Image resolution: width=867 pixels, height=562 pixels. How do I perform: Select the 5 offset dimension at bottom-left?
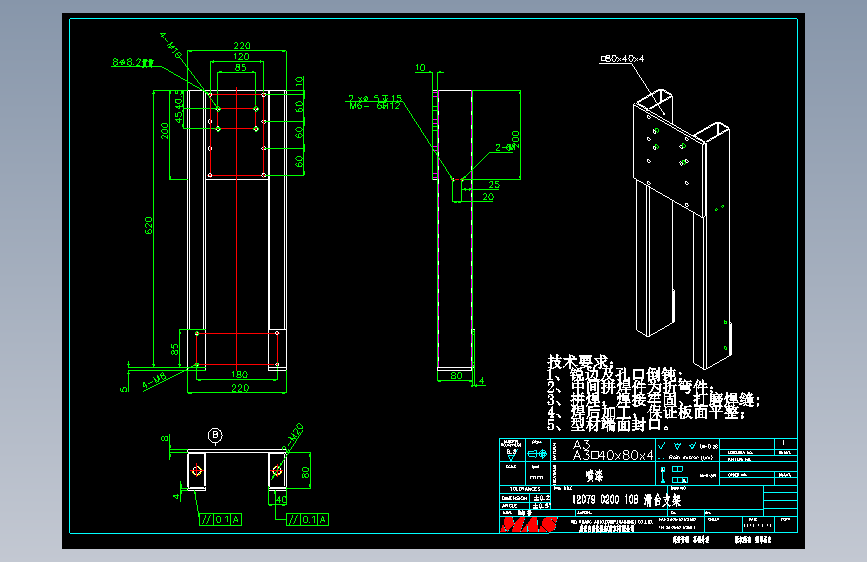(124, 388)
